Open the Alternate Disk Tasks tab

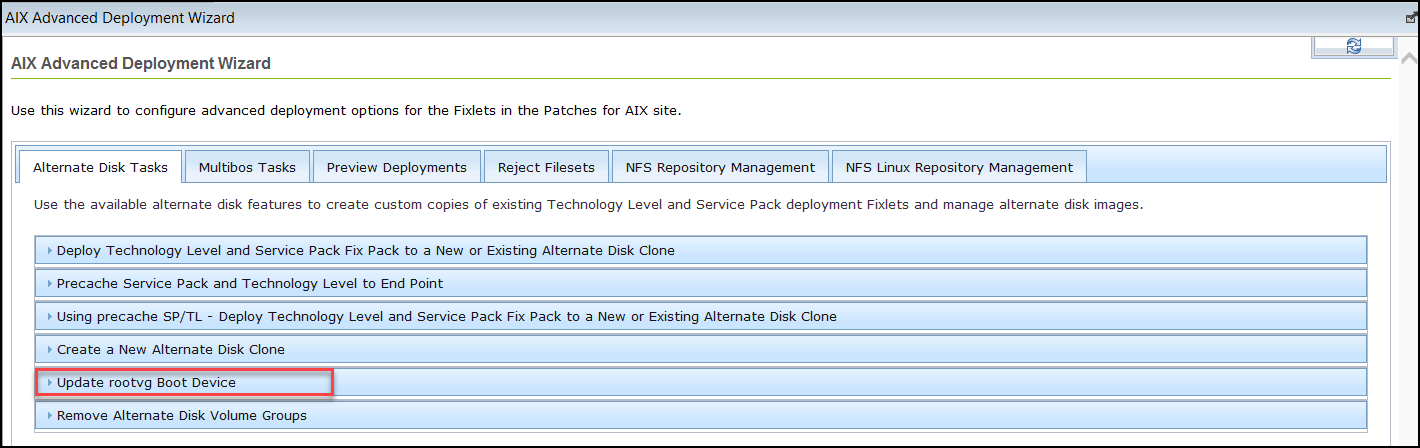tap(100, 167)
